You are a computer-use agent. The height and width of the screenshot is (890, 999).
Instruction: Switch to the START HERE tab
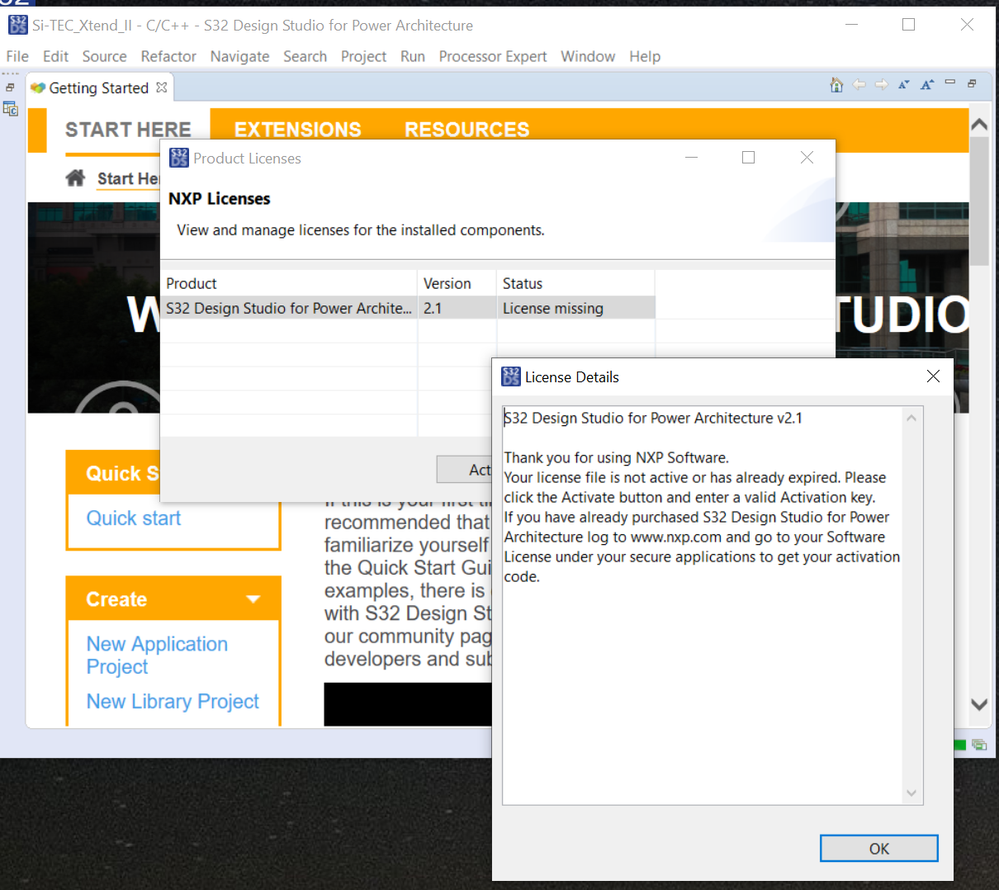(x=127, y=130)
